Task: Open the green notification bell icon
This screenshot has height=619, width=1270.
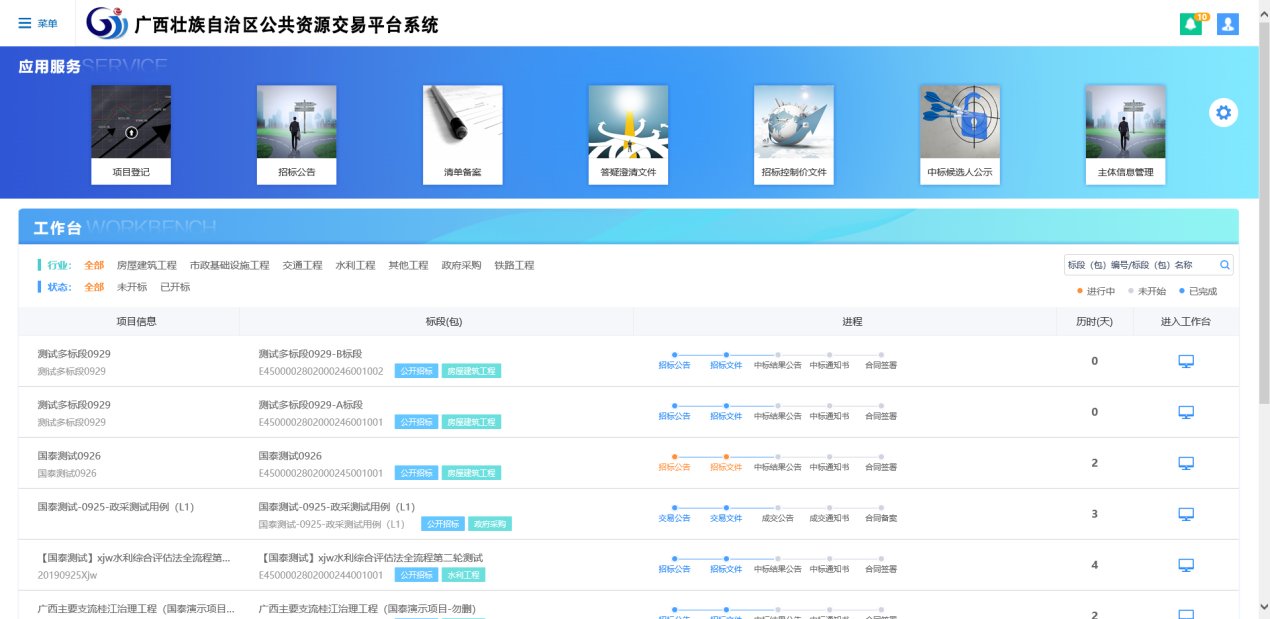Action: pos(1190,24)
